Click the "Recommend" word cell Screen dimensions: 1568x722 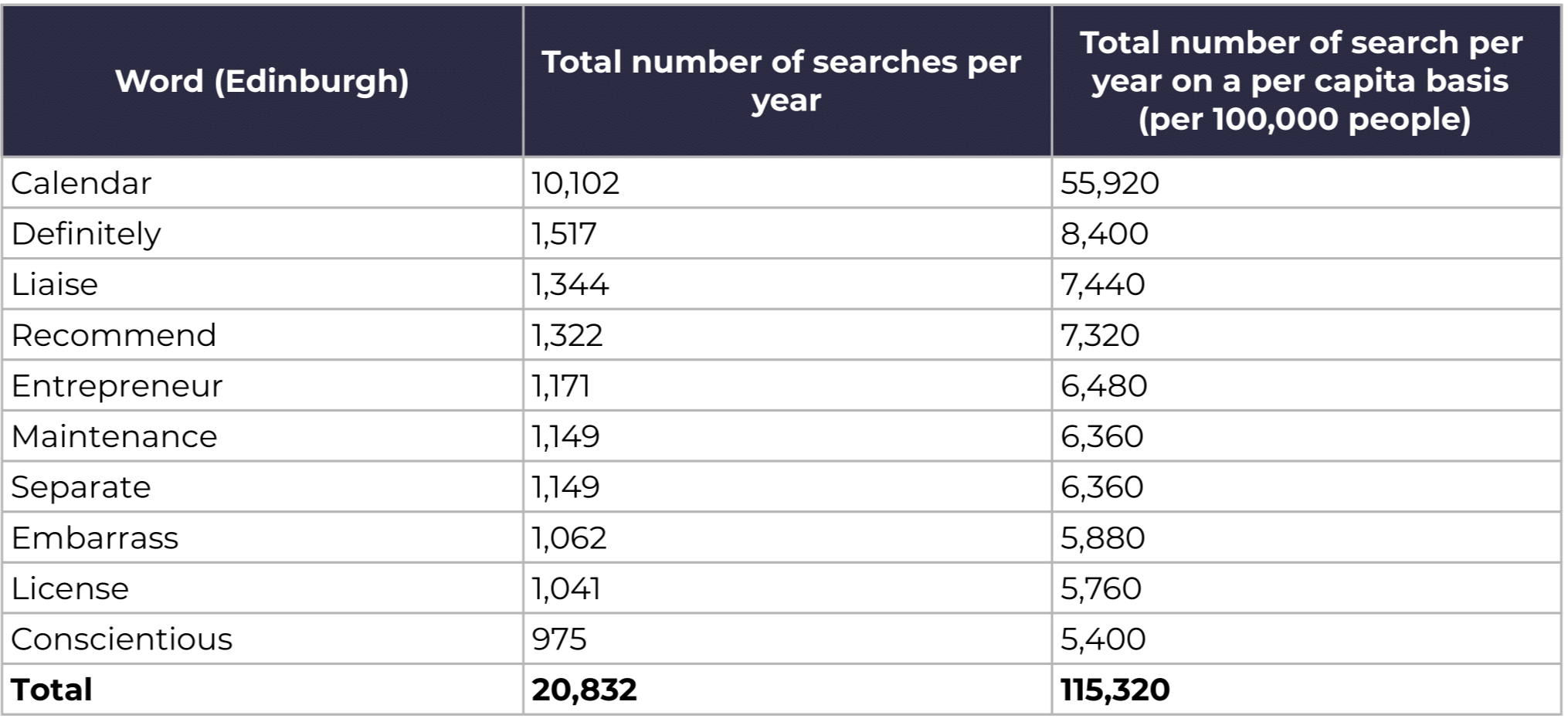tap(114, 335)
